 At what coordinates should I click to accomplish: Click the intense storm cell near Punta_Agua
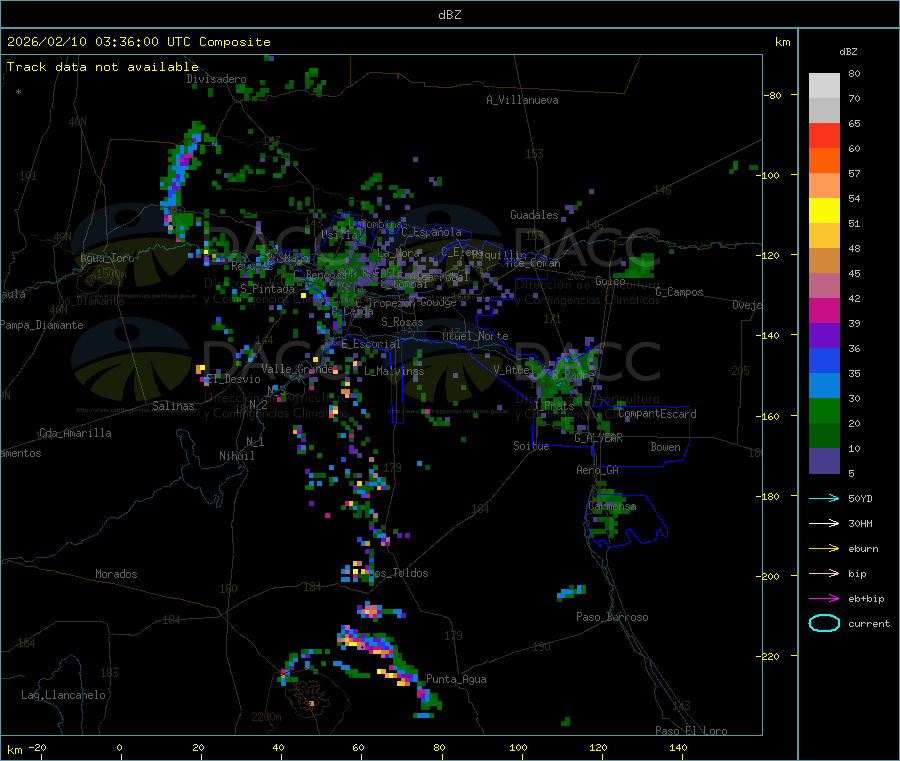click(x=367, y=642)
